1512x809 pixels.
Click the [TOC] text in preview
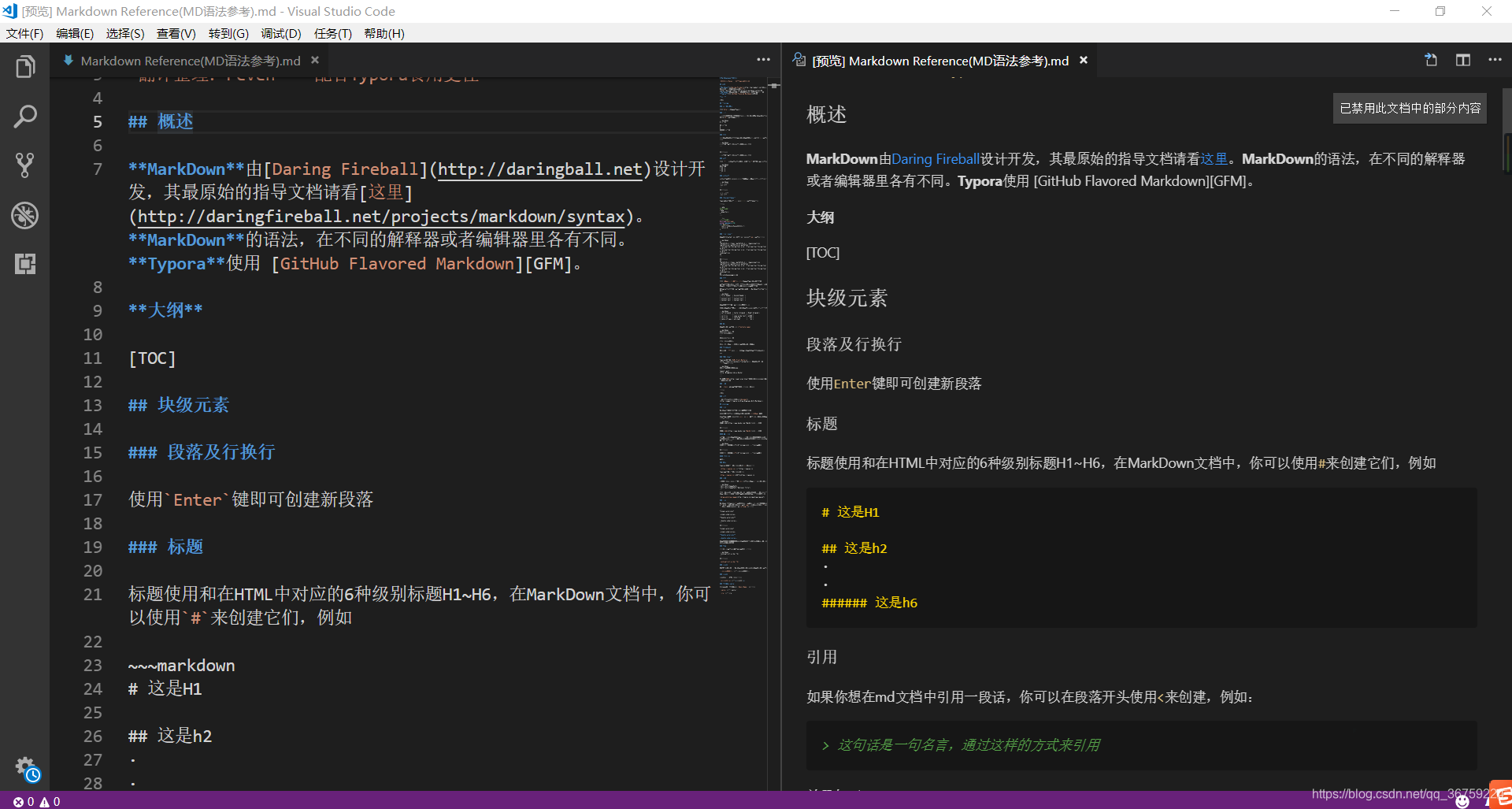tap(823, 253)
